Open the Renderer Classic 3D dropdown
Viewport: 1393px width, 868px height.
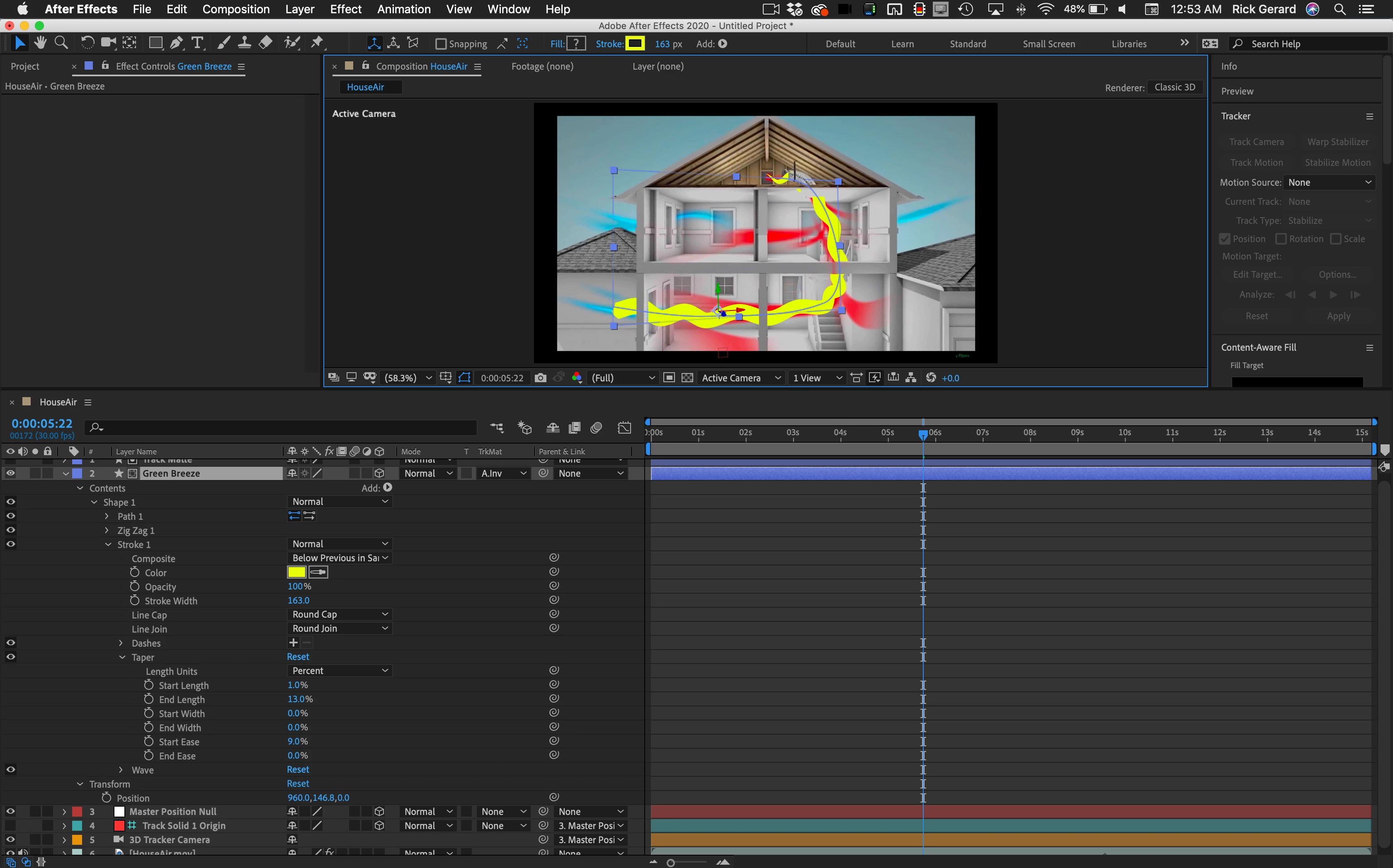point(1174,87)
